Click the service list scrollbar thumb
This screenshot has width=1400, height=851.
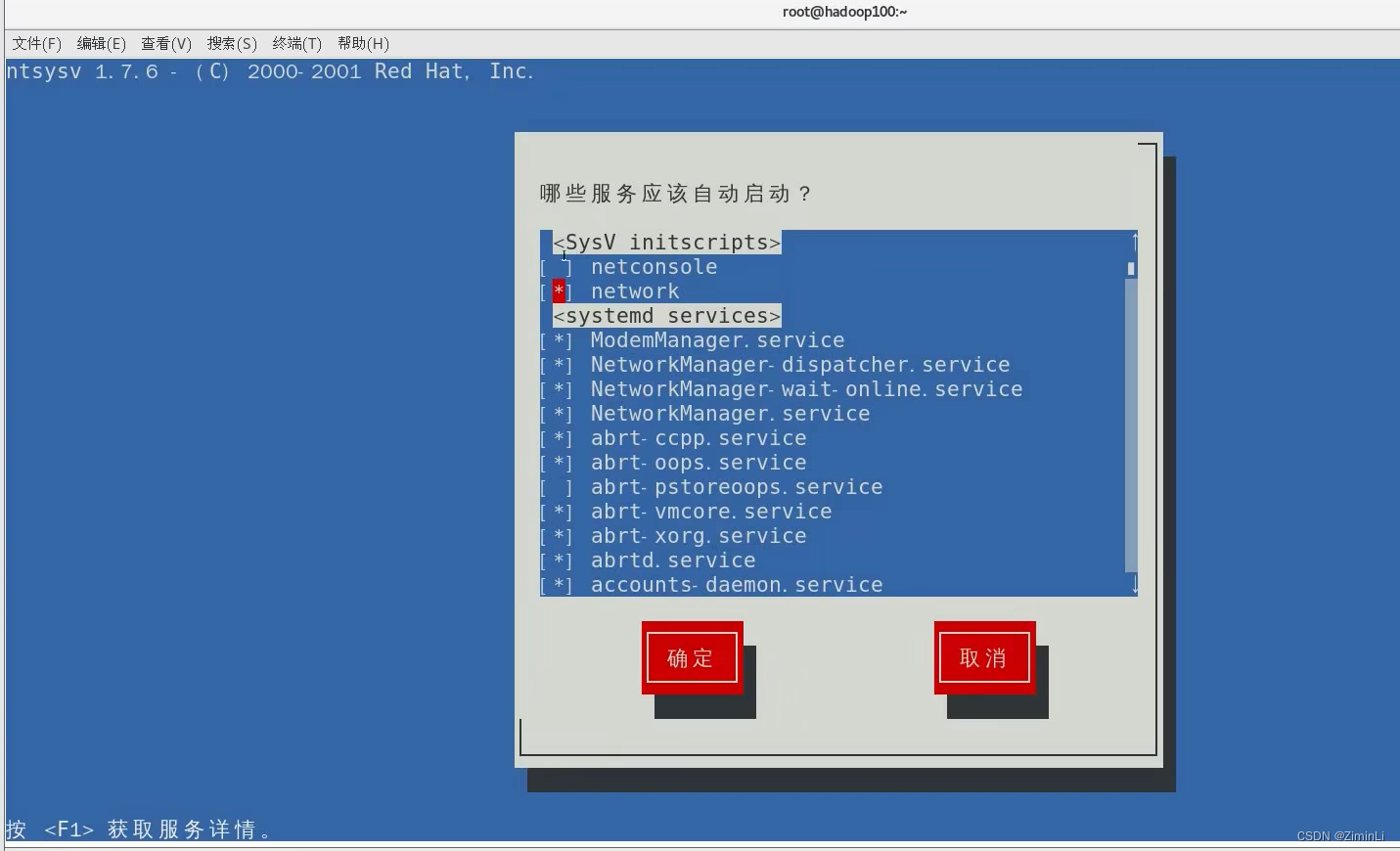(1131, 268)
